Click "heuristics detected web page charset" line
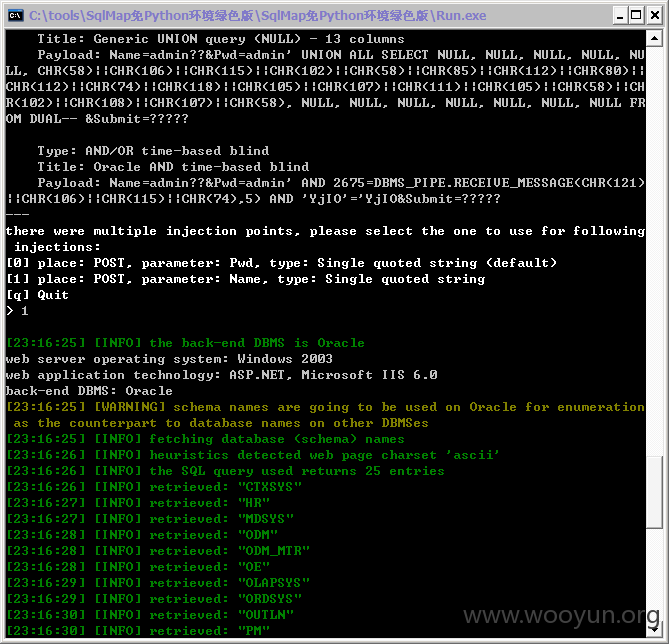 (x=253, y=455)
